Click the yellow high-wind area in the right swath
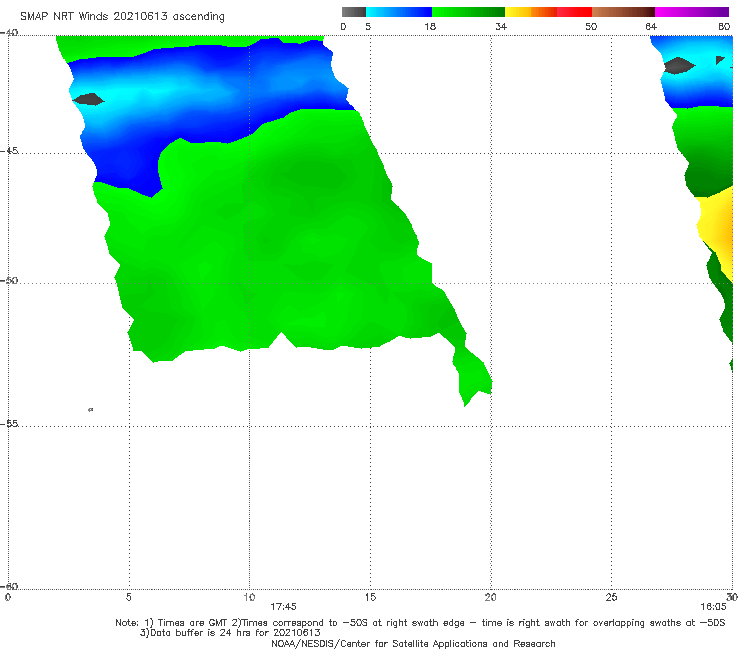740x650 pixels. 717,227
